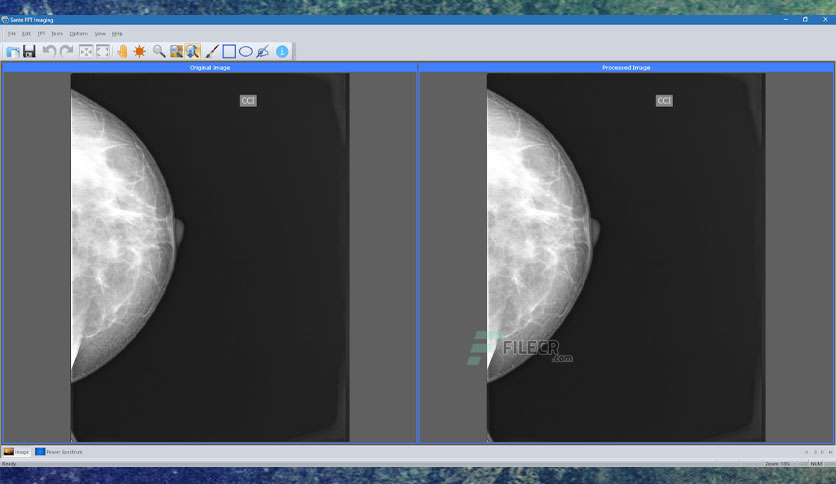Screen dimensions: 836x484
Task: Open the FFT menu
Action: coord(41,34)
